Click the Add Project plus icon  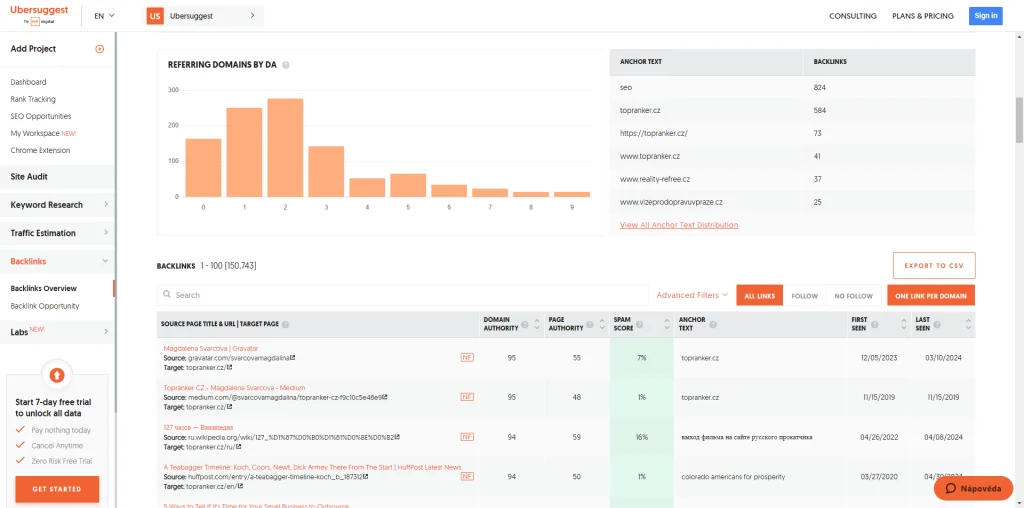tap(99, 49)
